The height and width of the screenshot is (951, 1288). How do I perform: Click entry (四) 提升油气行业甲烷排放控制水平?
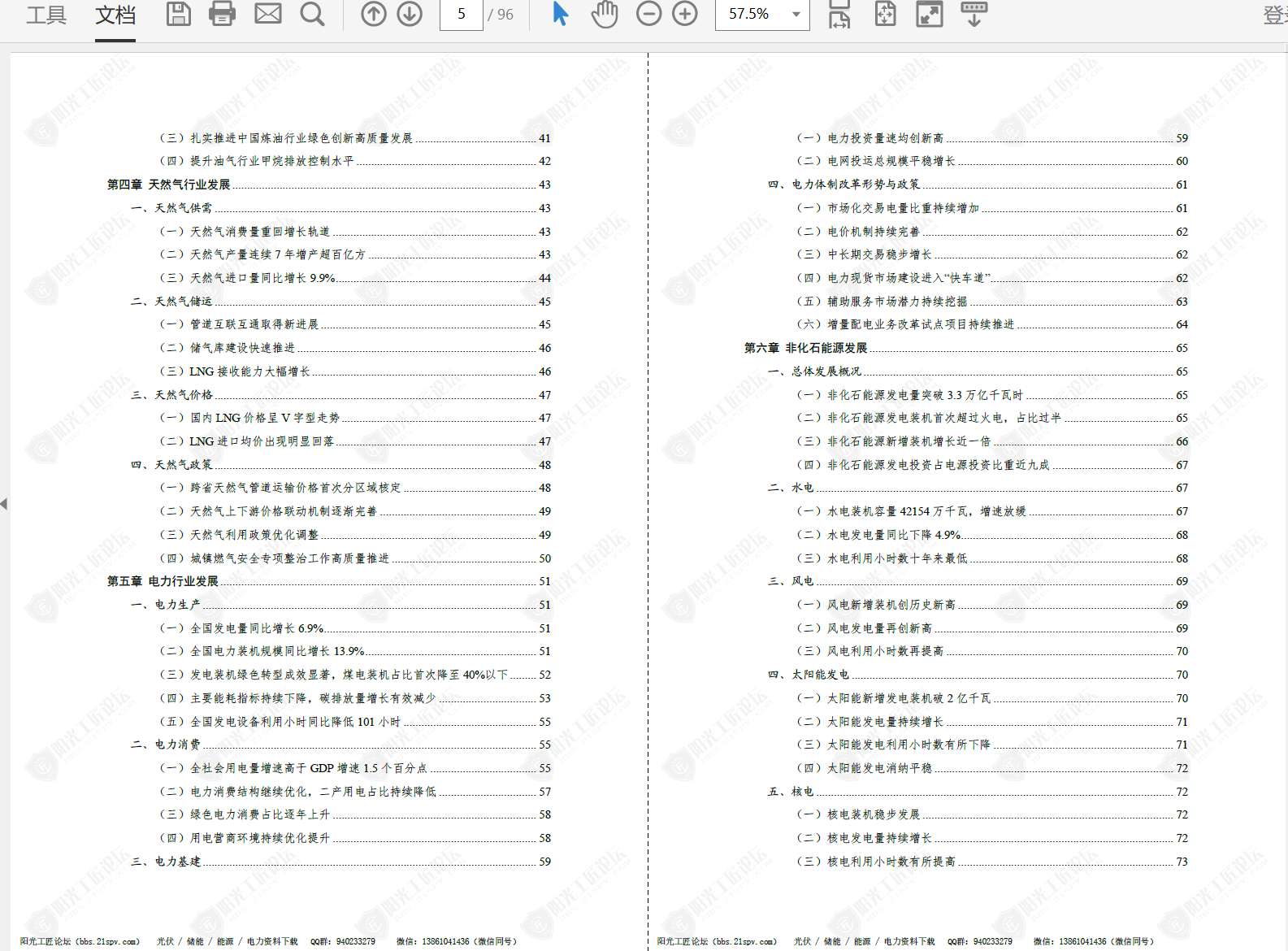355,161
